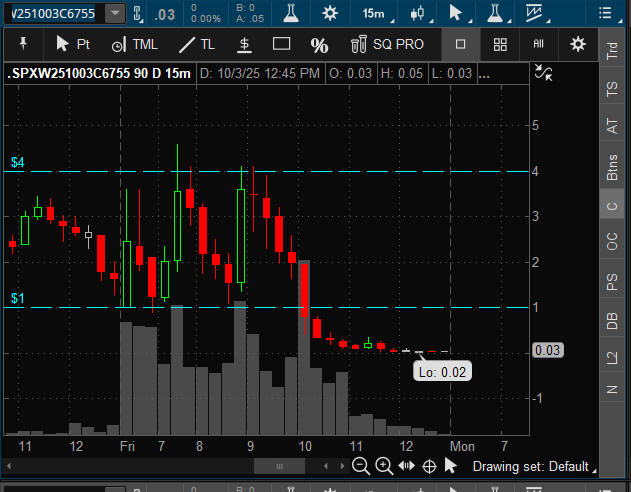Open the drawing toolbar gear settings

click(578, 44)
